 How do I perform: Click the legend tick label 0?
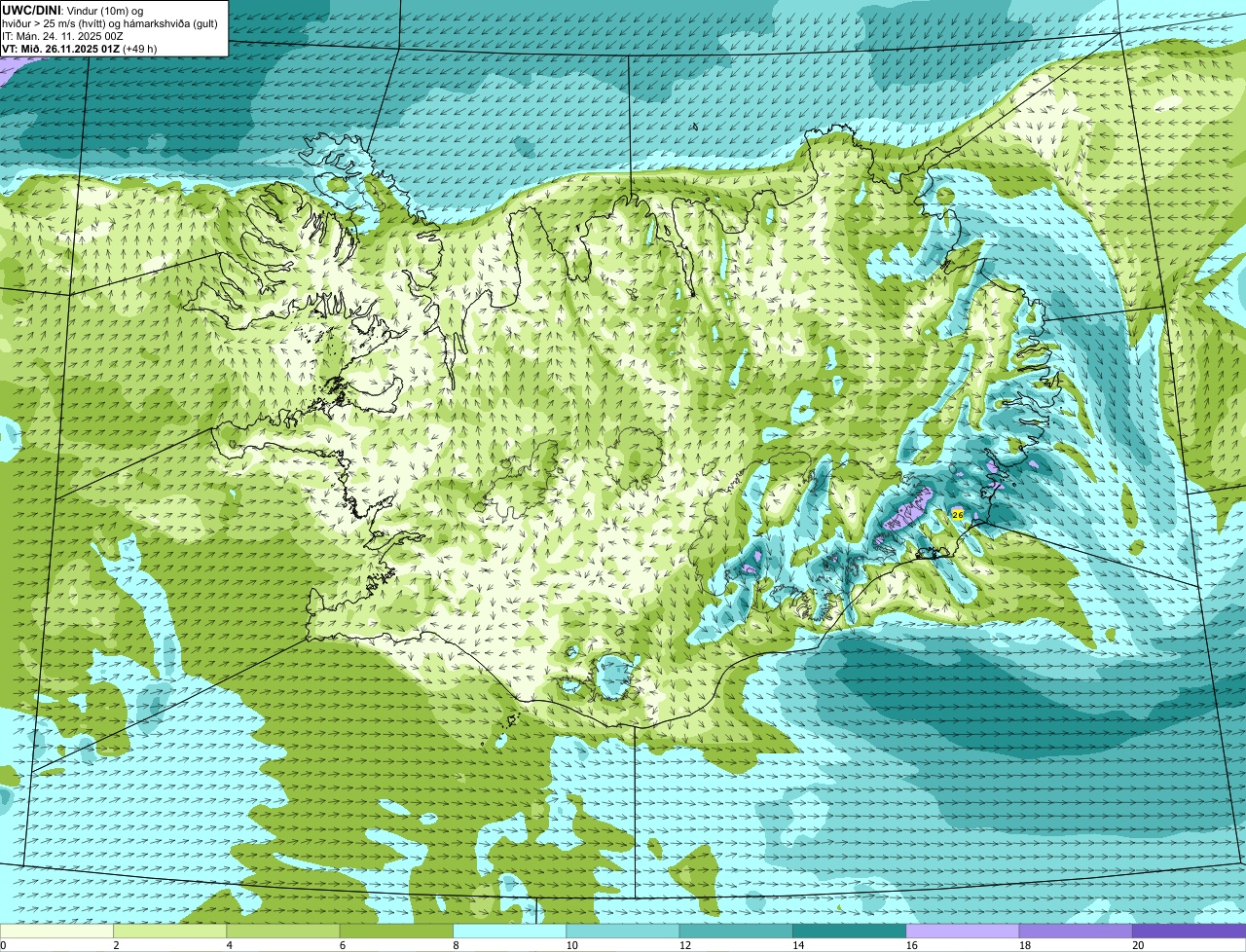[3, 945]
